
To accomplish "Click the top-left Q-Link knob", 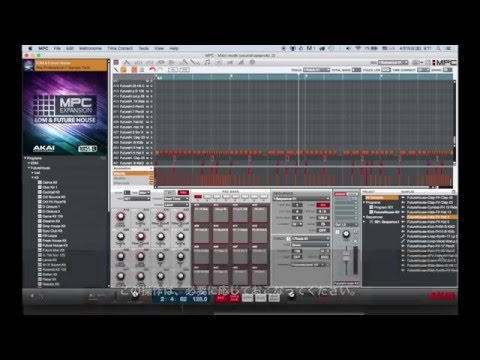I will (120, 217).
